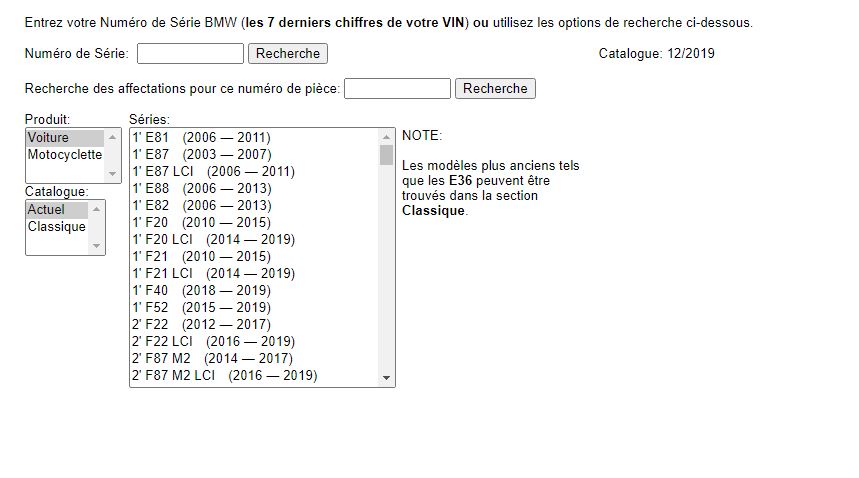Pick the 1' F40 (2018 — 2019) series
The height and width of the screenshot is (478, 859).
click(x=201, y=290)
